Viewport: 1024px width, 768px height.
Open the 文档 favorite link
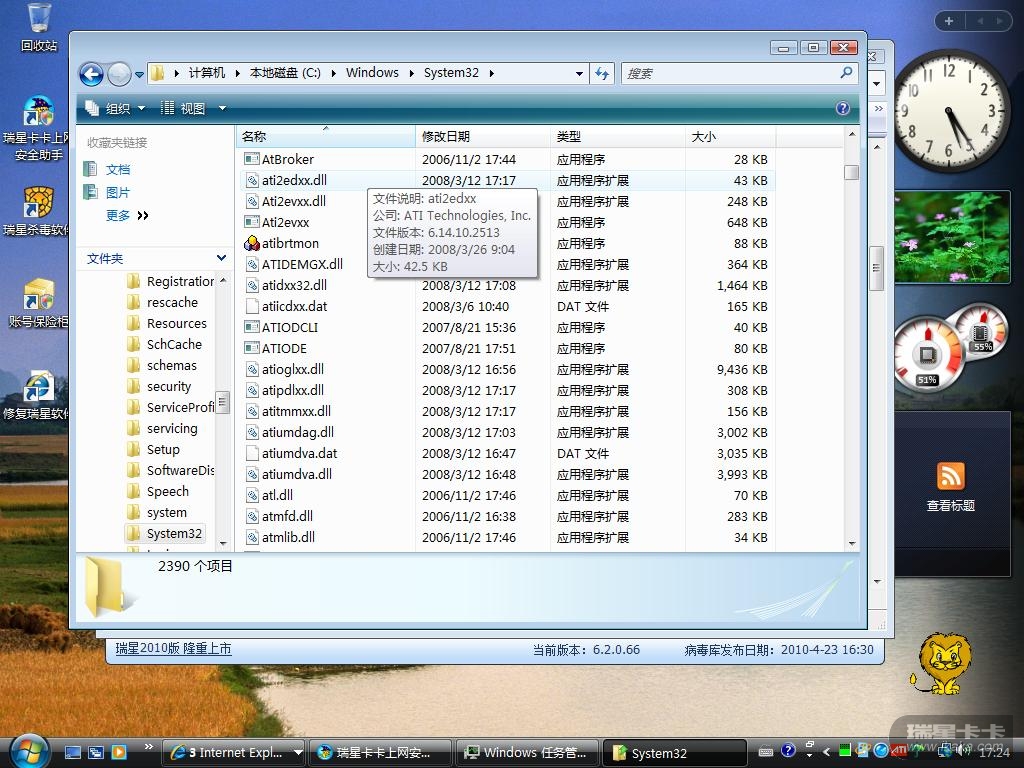[x=118, y=170]
